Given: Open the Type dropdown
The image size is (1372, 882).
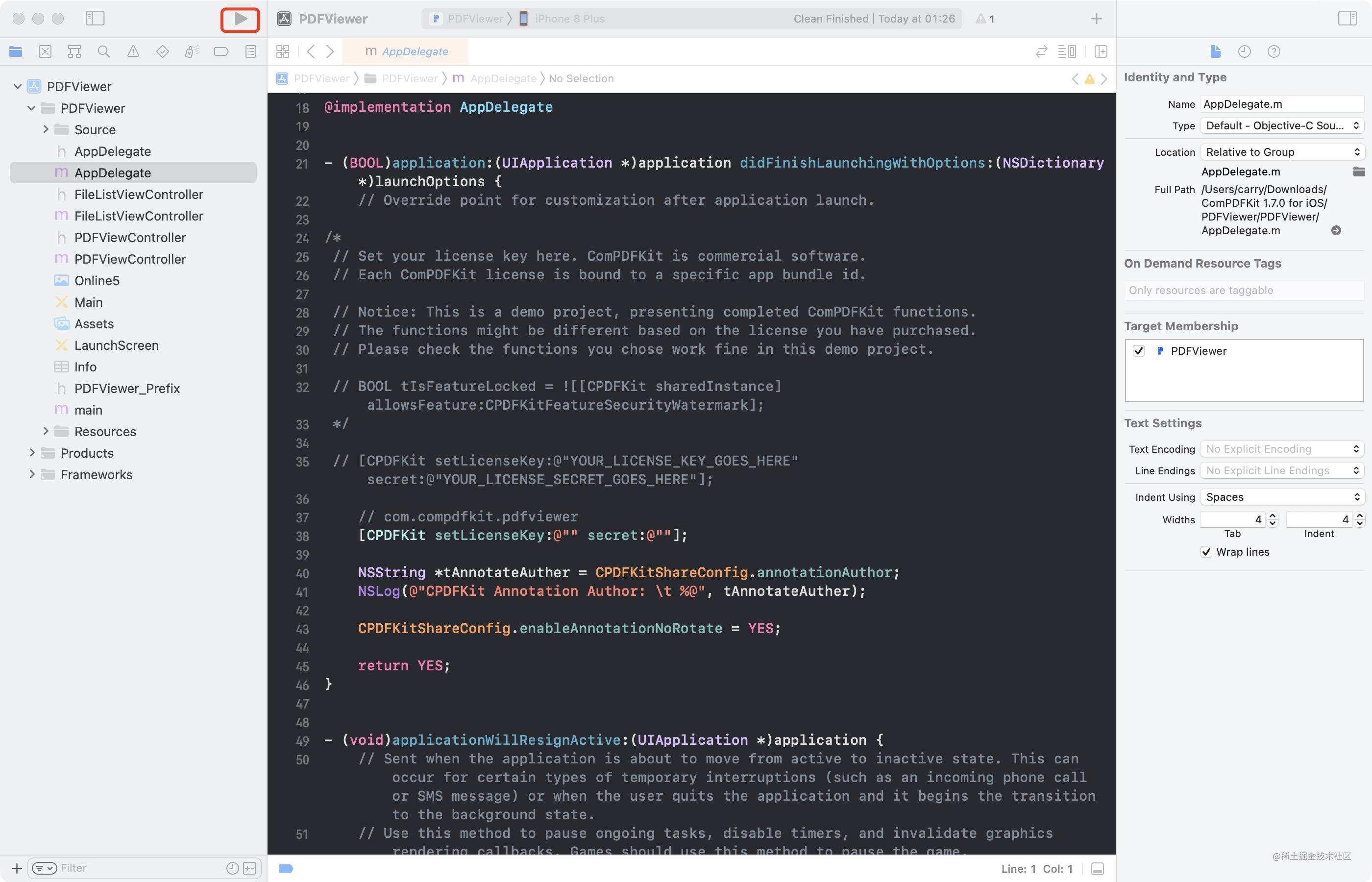Looking at the screenshot, I should (x=1281, y=125).
